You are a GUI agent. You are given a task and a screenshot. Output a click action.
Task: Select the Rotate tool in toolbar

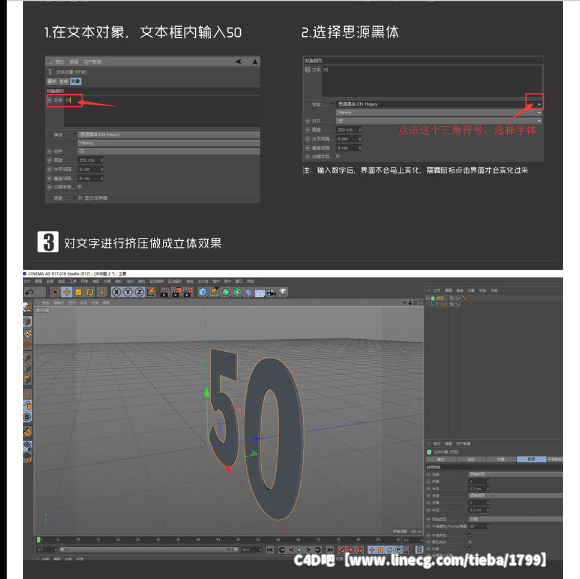pos(90,292)
